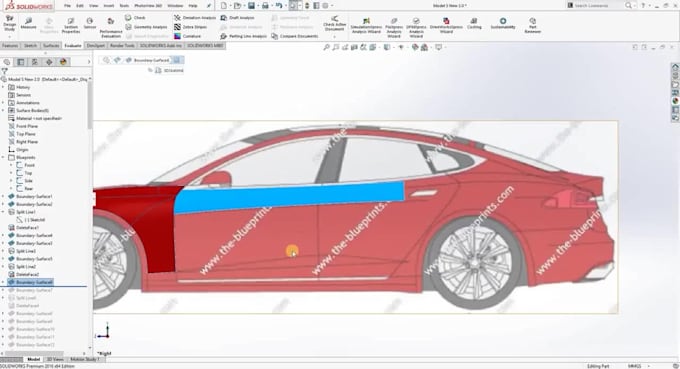Switch to the 3D Views bottom tab

55,359
